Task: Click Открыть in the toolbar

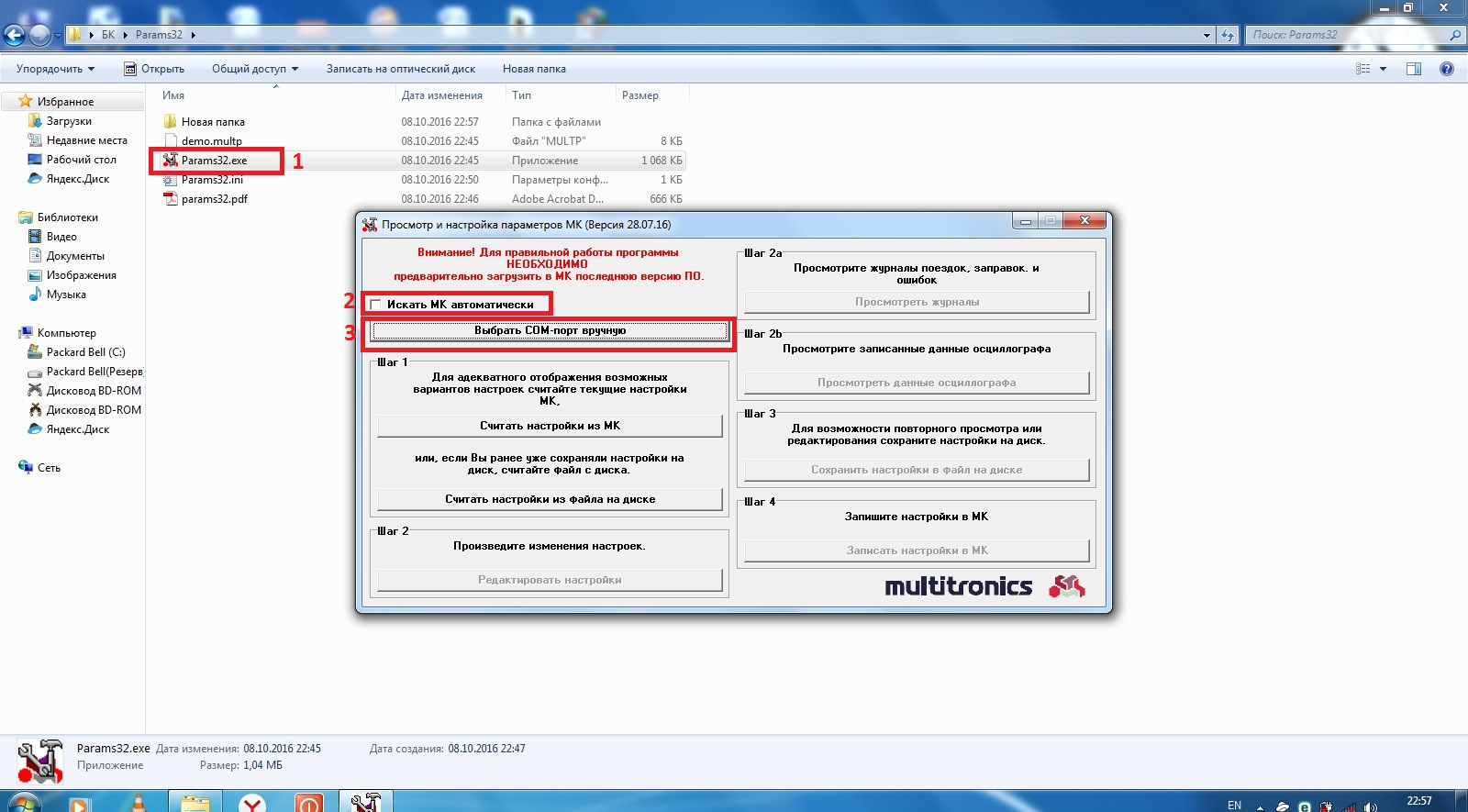Action: click(x=154, y=69)
